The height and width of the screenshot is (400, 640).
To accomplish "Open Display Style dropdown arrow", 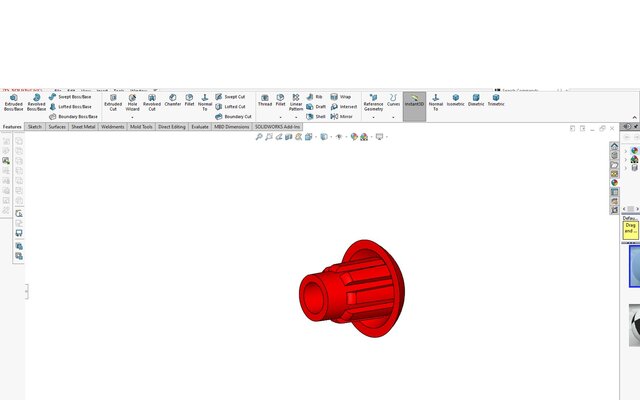I will (331, 137).
